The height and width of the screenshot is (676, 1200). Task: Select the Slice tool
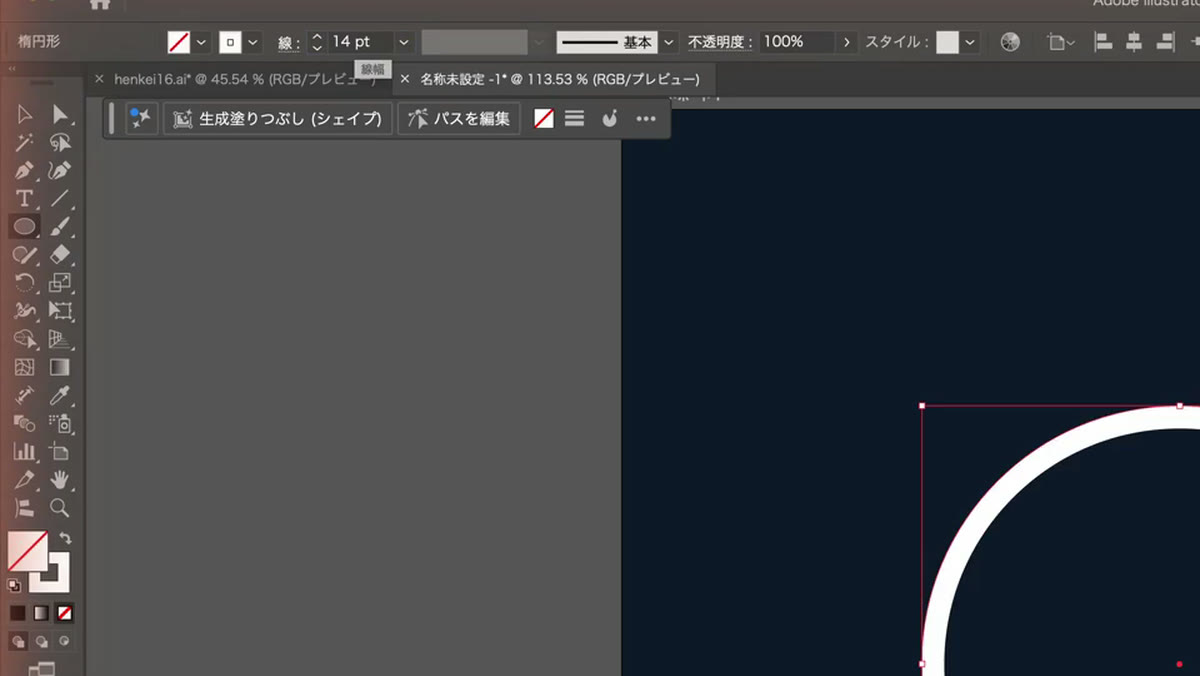(x=25, y=479)
